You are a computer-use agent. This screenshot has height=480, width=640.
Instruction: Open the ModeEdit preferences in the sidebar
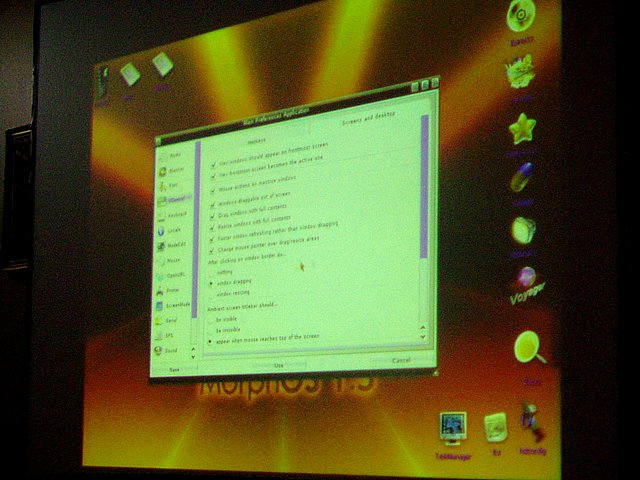click(x=173, y=245)
